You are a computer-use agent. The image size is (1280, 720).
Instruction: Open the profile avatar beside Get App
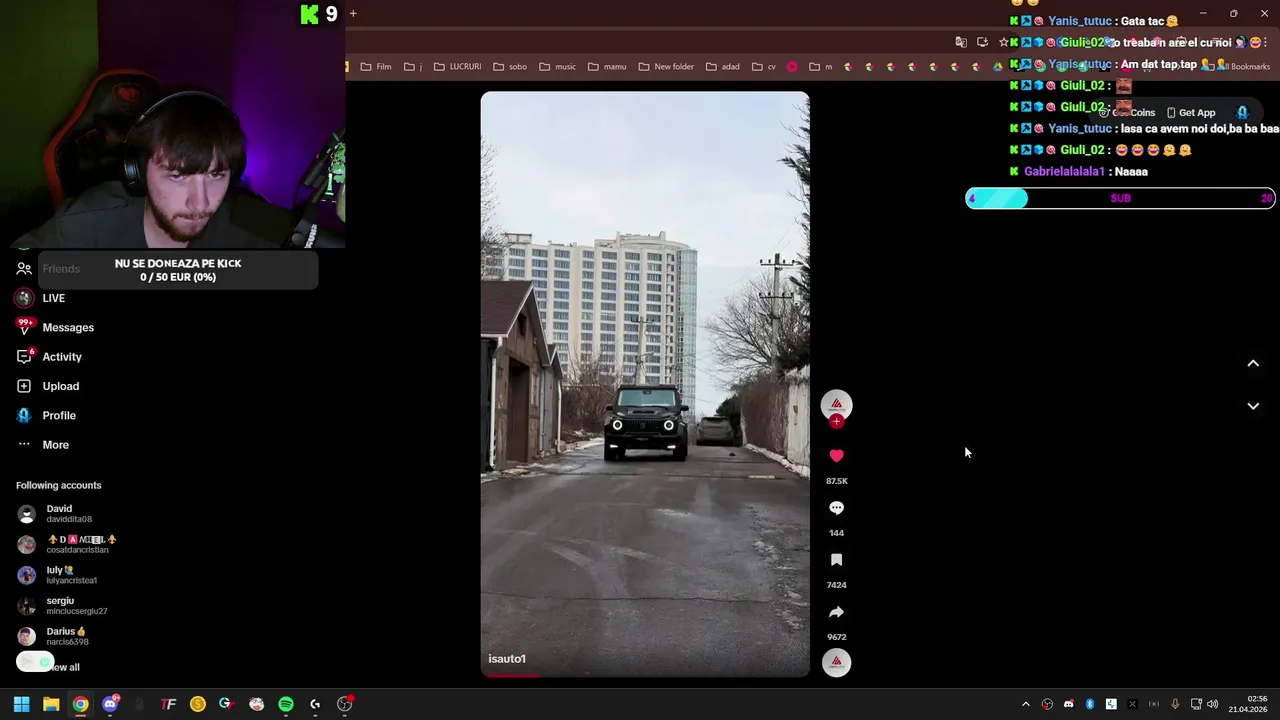[x=1242, y=113]
